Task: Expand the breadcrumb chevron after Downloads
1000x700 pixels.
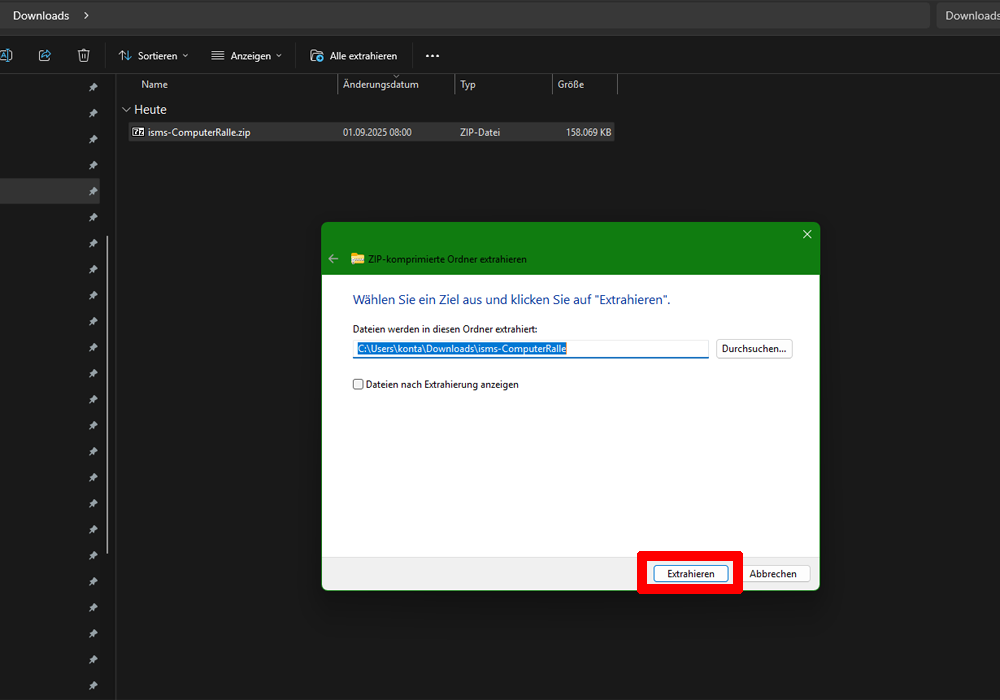Action: pos(86,15)
